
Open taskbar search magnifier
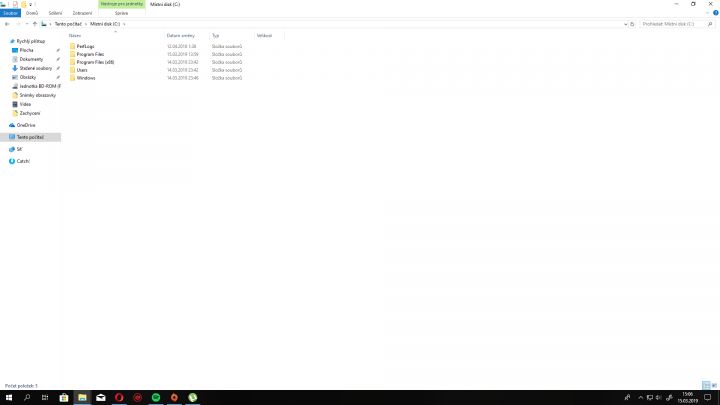[x=27, y=398]
